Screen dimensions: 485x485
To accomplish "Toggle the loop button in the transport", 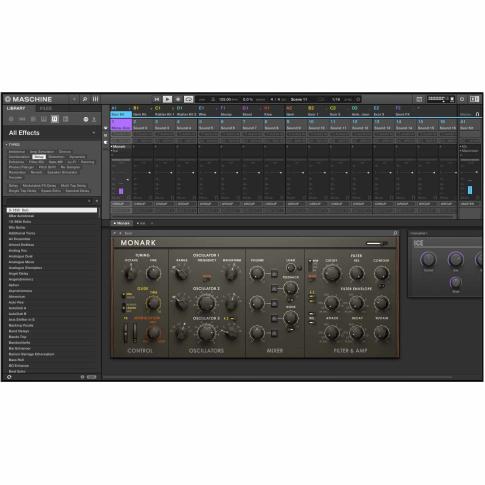I will [x=189, y=99].
